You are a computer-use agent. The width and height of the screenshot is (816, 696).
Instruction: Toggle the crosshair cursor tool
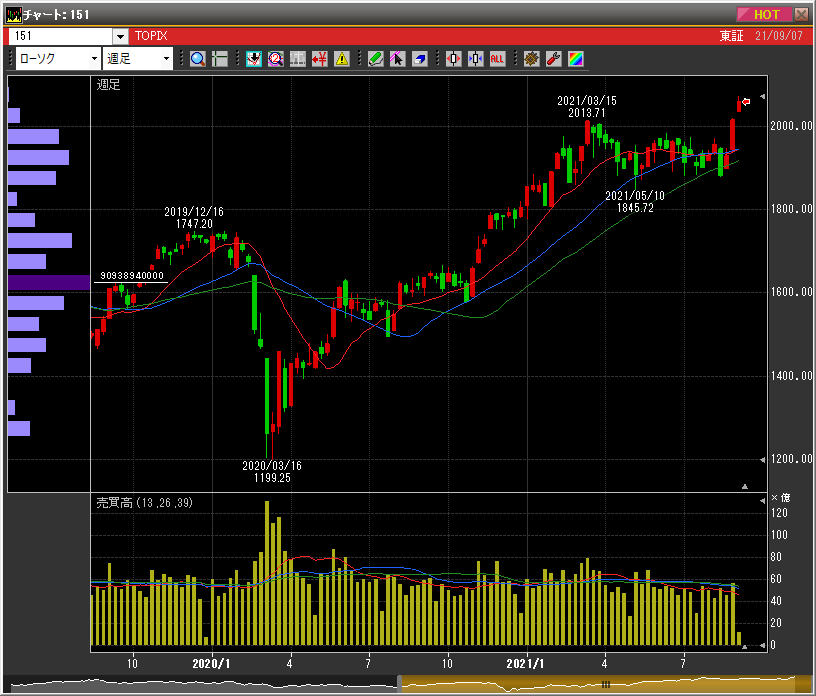click(219, 59)
